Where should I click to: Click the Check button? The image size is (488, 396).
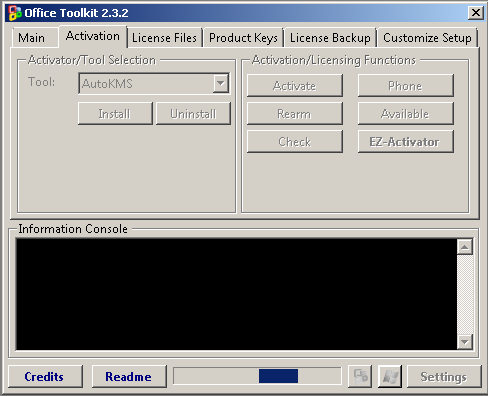(x=295, y=142)
